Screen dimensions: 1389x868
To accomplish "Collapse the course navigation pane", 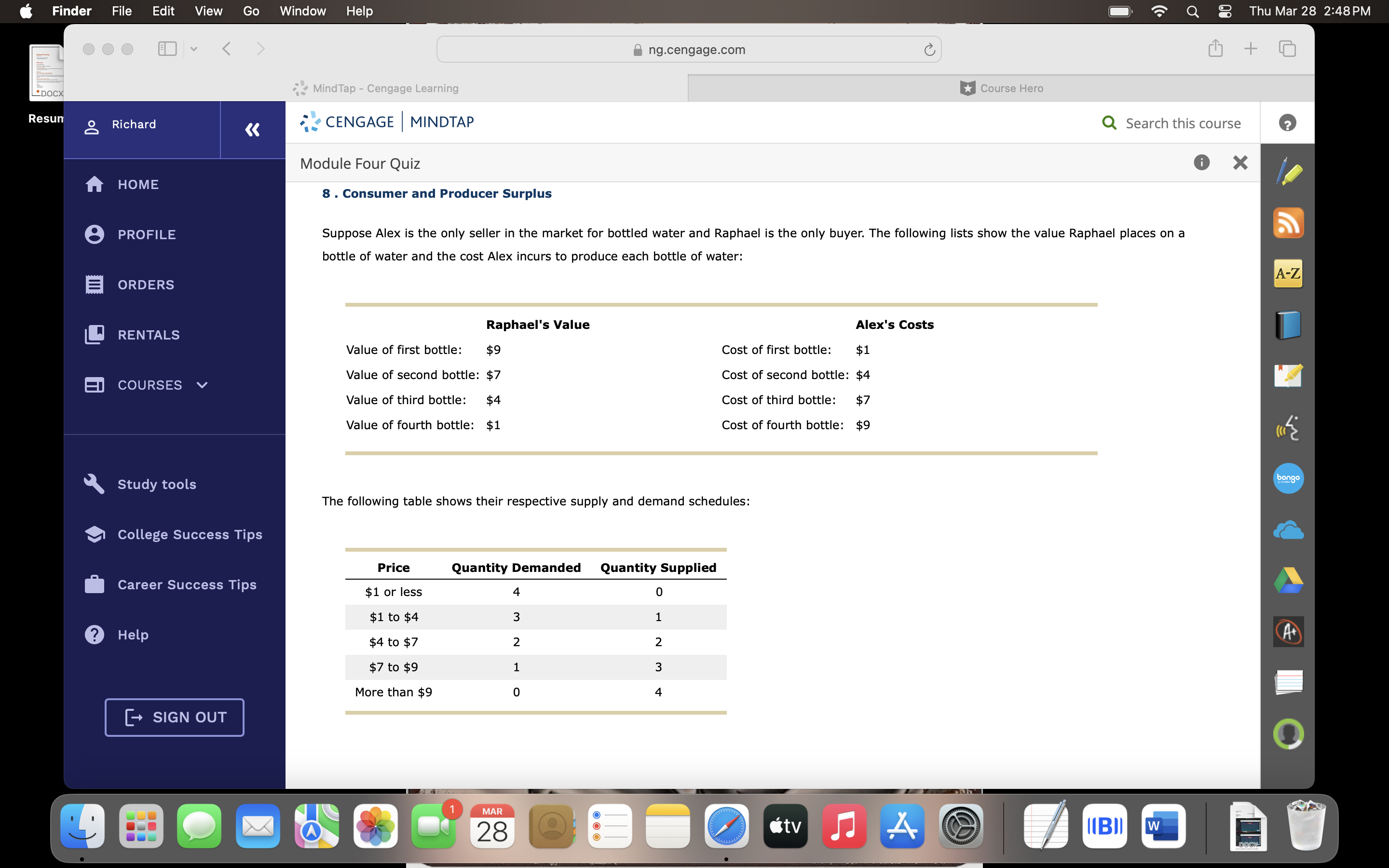I will 253,130.
